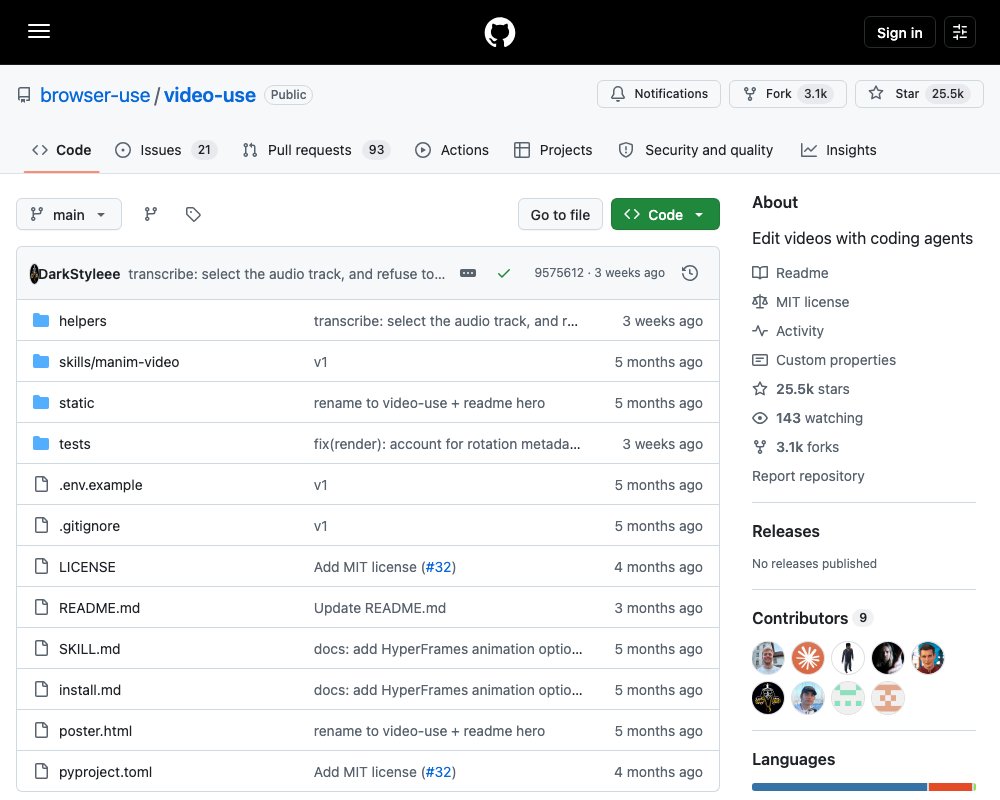Open the hamburger navigation menu
This screenshot has width=1000, height=800.
(39, 31)
